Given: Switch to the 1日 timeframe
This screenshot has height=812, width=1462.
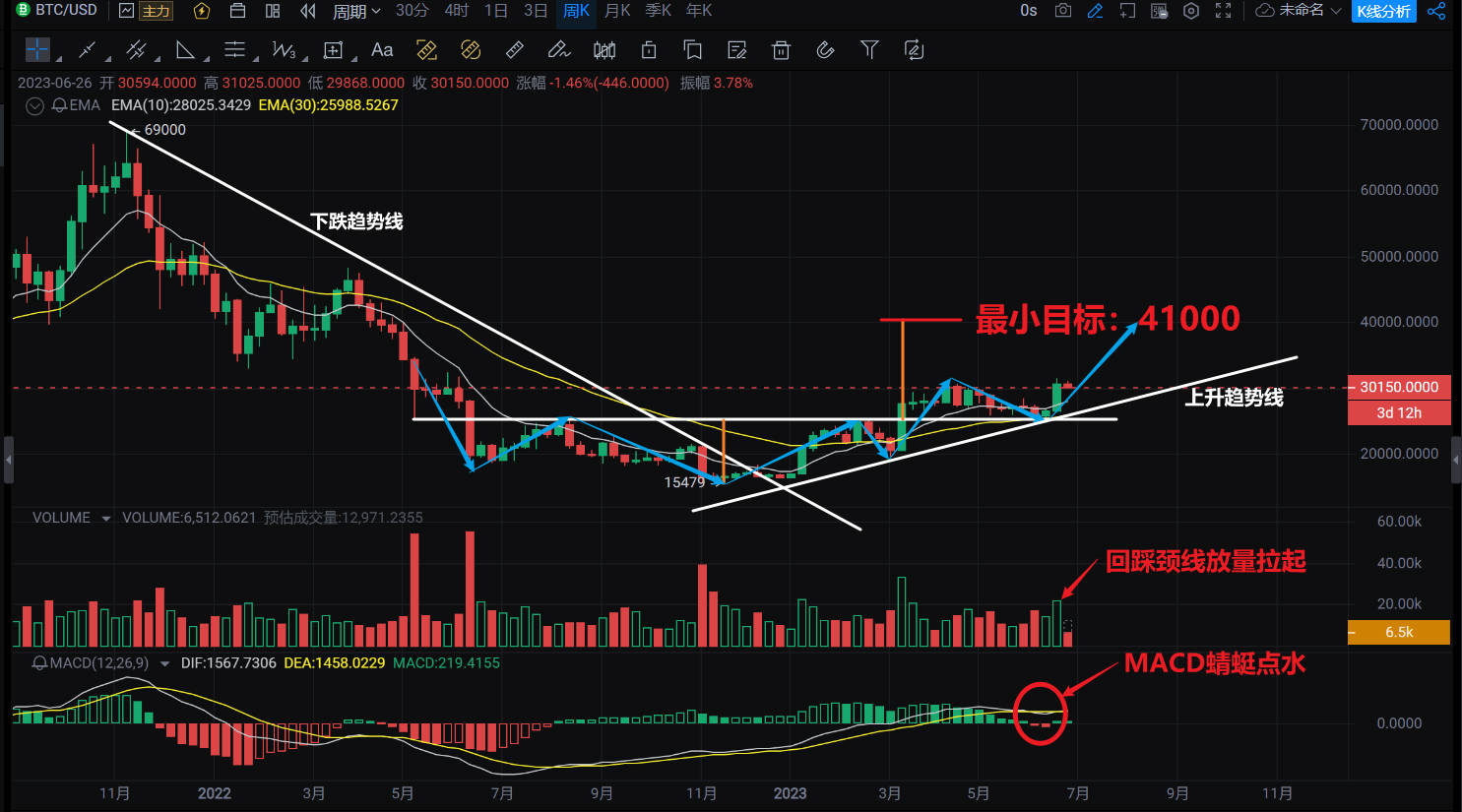Looking at the screenshot, I should (x=496, y=11).
